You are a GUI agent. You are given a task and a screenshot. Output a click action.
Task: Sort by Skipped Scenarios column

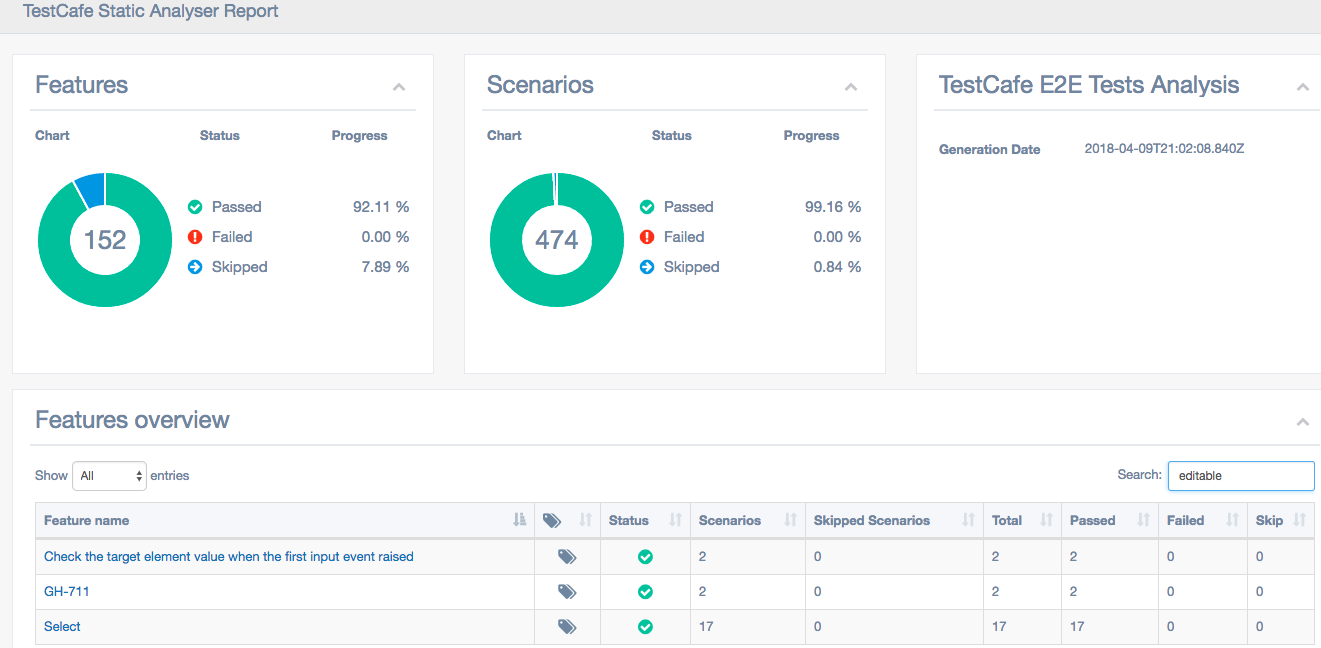coord(894,520)
